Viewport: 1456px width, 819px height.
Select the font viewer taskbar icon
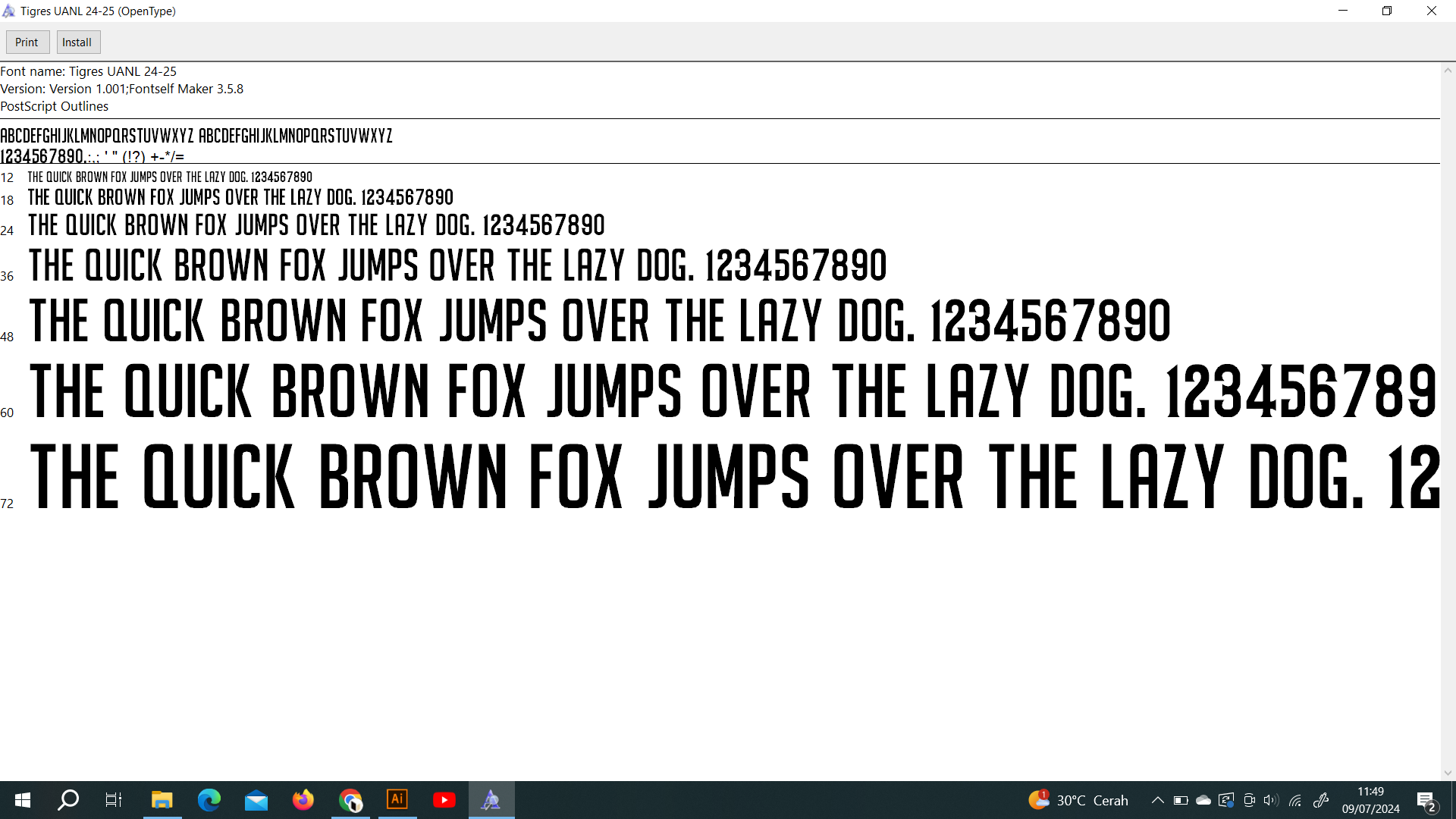pyautogui.click(x=491, y=800)
